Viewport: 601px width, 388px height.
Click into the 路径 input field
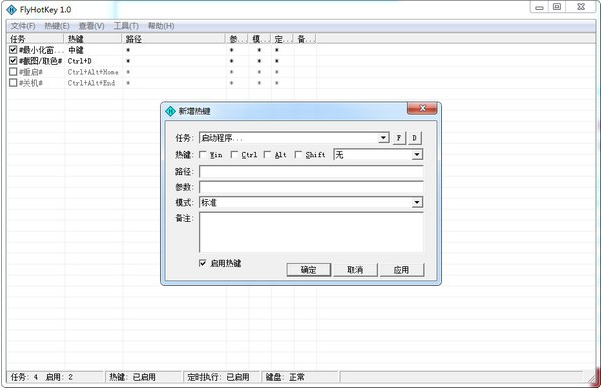coord(311,171)
